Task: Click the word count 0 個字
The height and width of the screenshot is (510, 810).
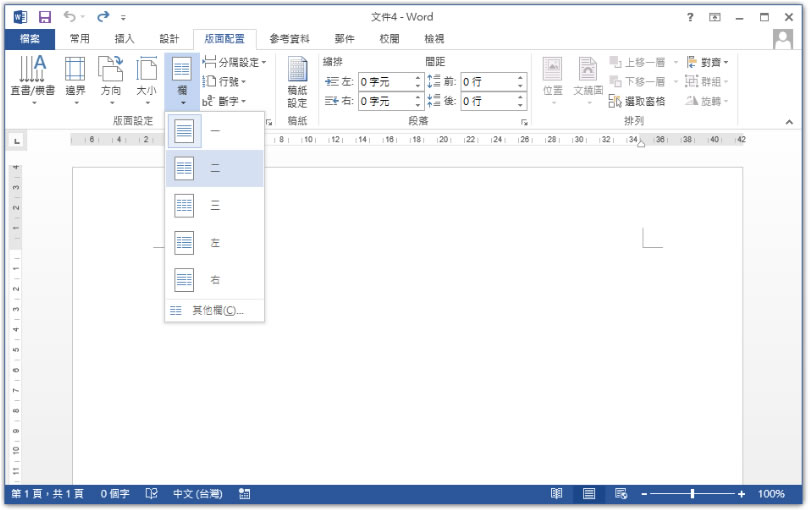Action: (x=115, y=494)
